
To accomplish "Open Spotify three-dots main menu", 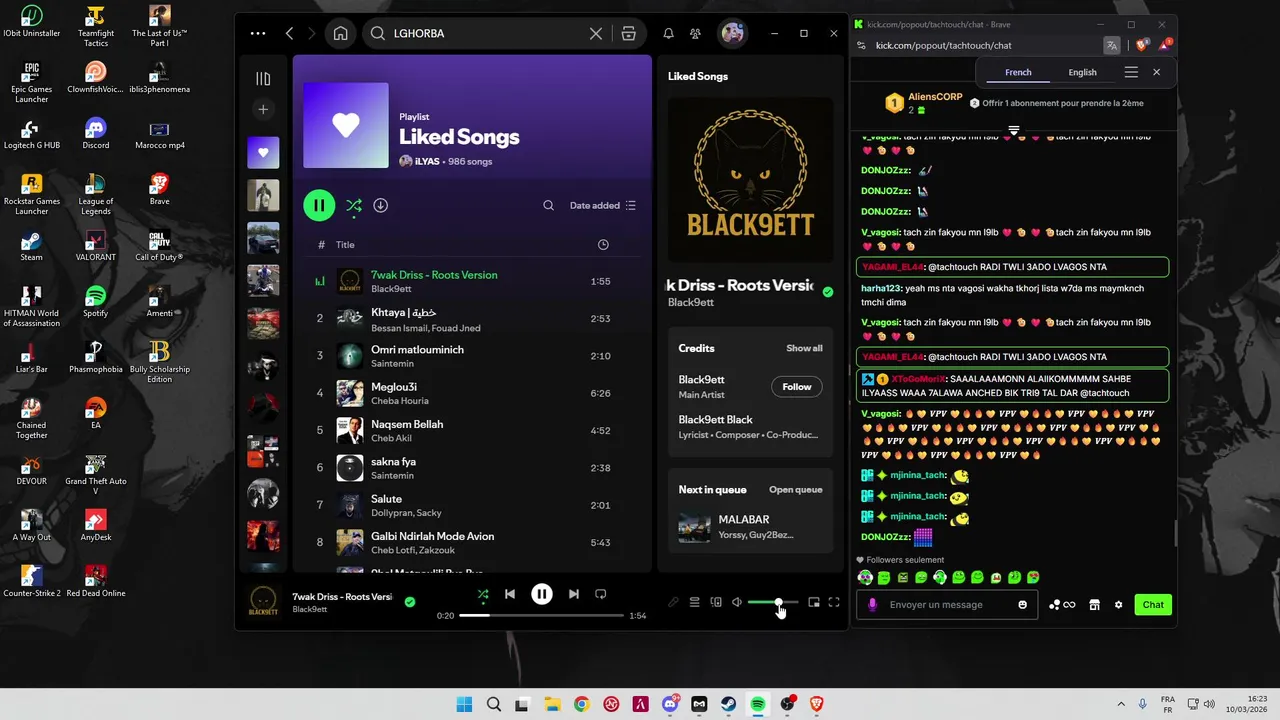I will click(258, 33).
